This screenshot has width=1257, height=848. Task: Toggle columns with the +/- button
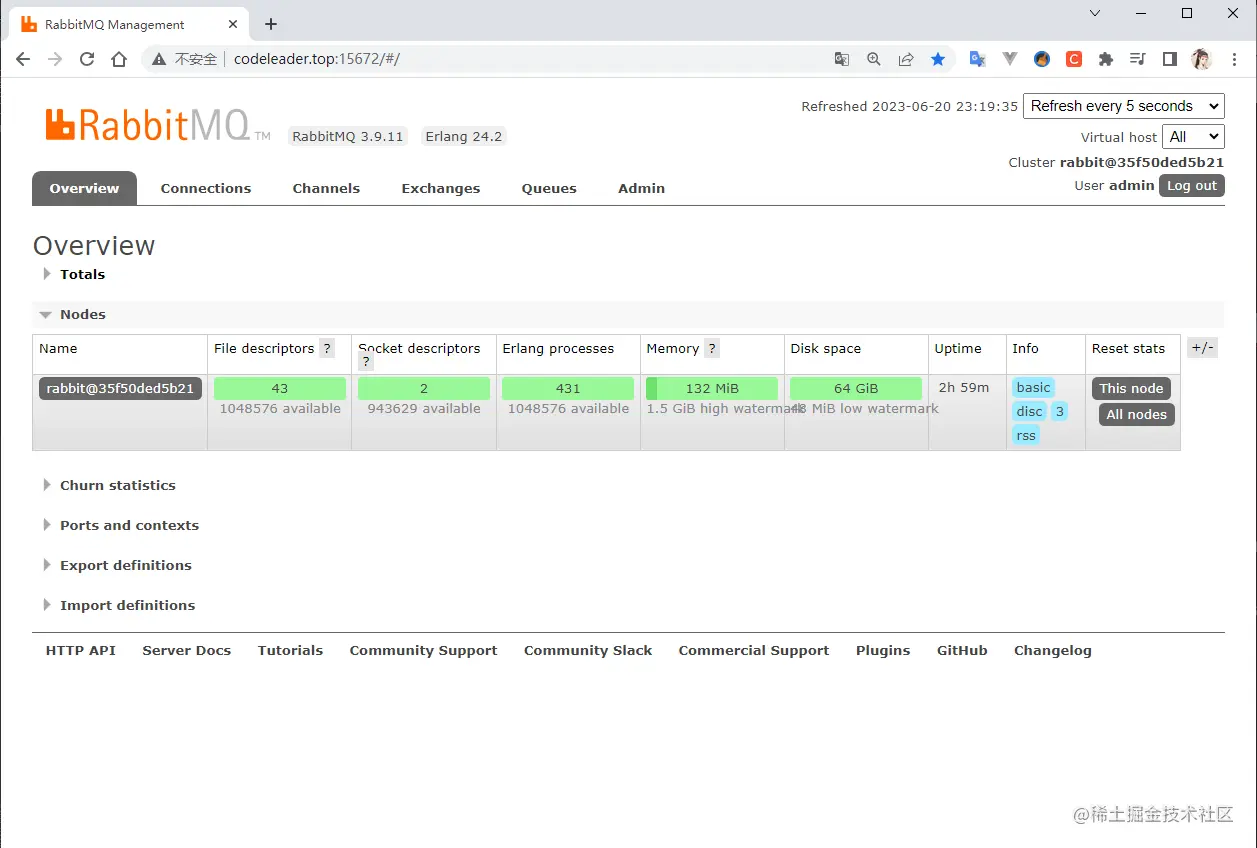1202,348
